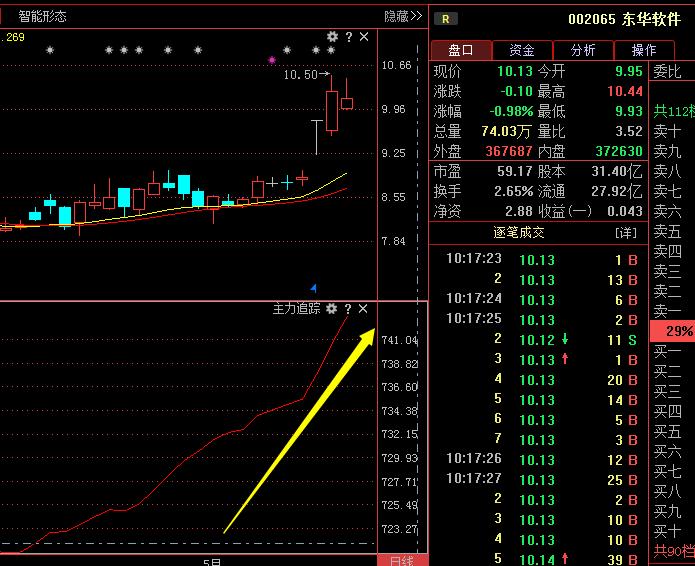Viewport: 695px width, 566px height.
Task: Click the red 29% ratio bar
Action: pos(672,331)
